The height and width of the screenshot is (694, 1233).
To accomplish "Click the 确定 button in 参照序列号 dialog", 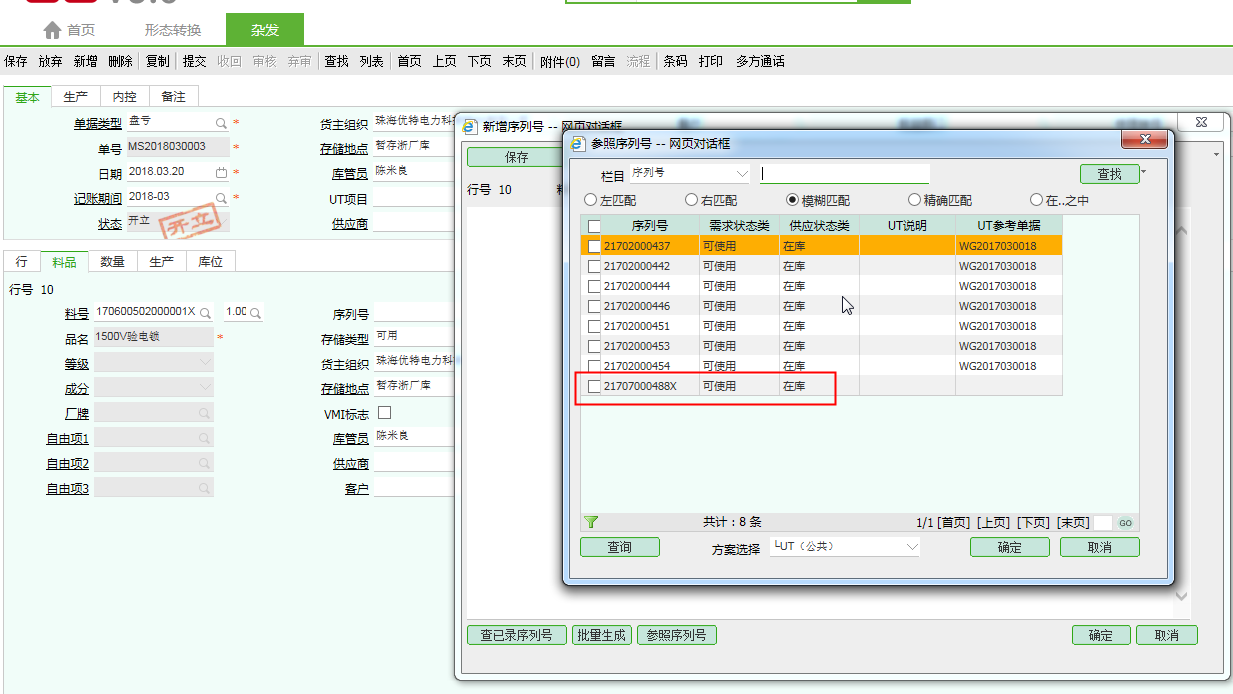I will (1009, 547).
